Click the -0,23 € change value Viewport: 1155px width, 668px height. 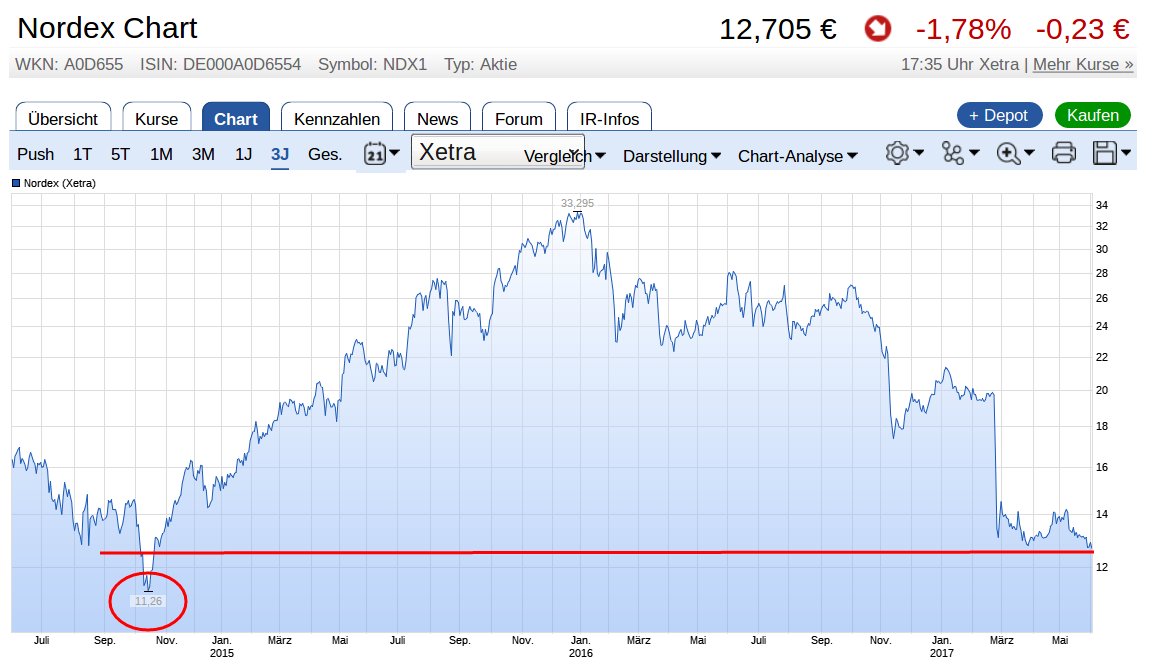[1083, 29]
